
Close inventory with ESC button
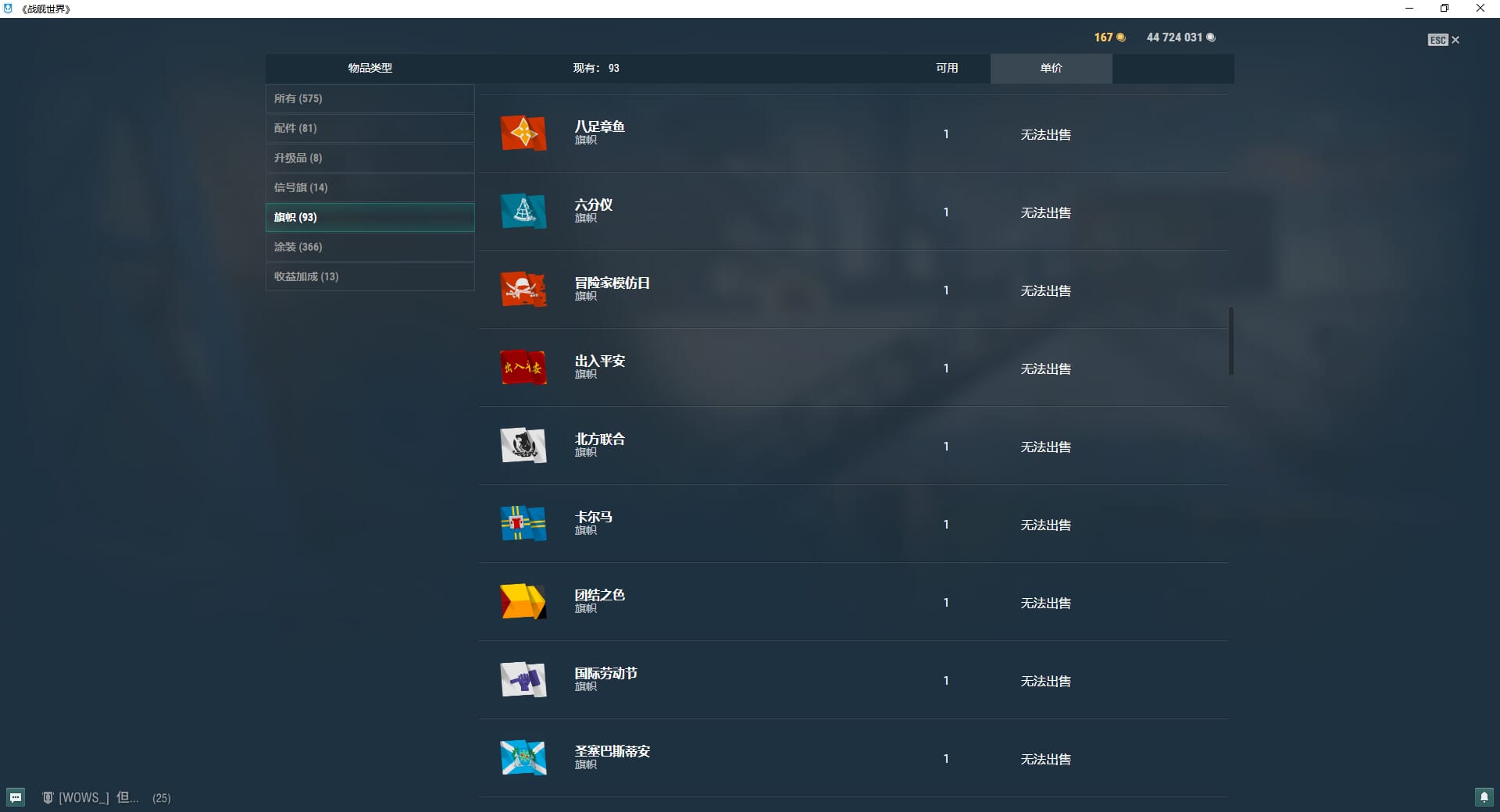point(1443,40)
